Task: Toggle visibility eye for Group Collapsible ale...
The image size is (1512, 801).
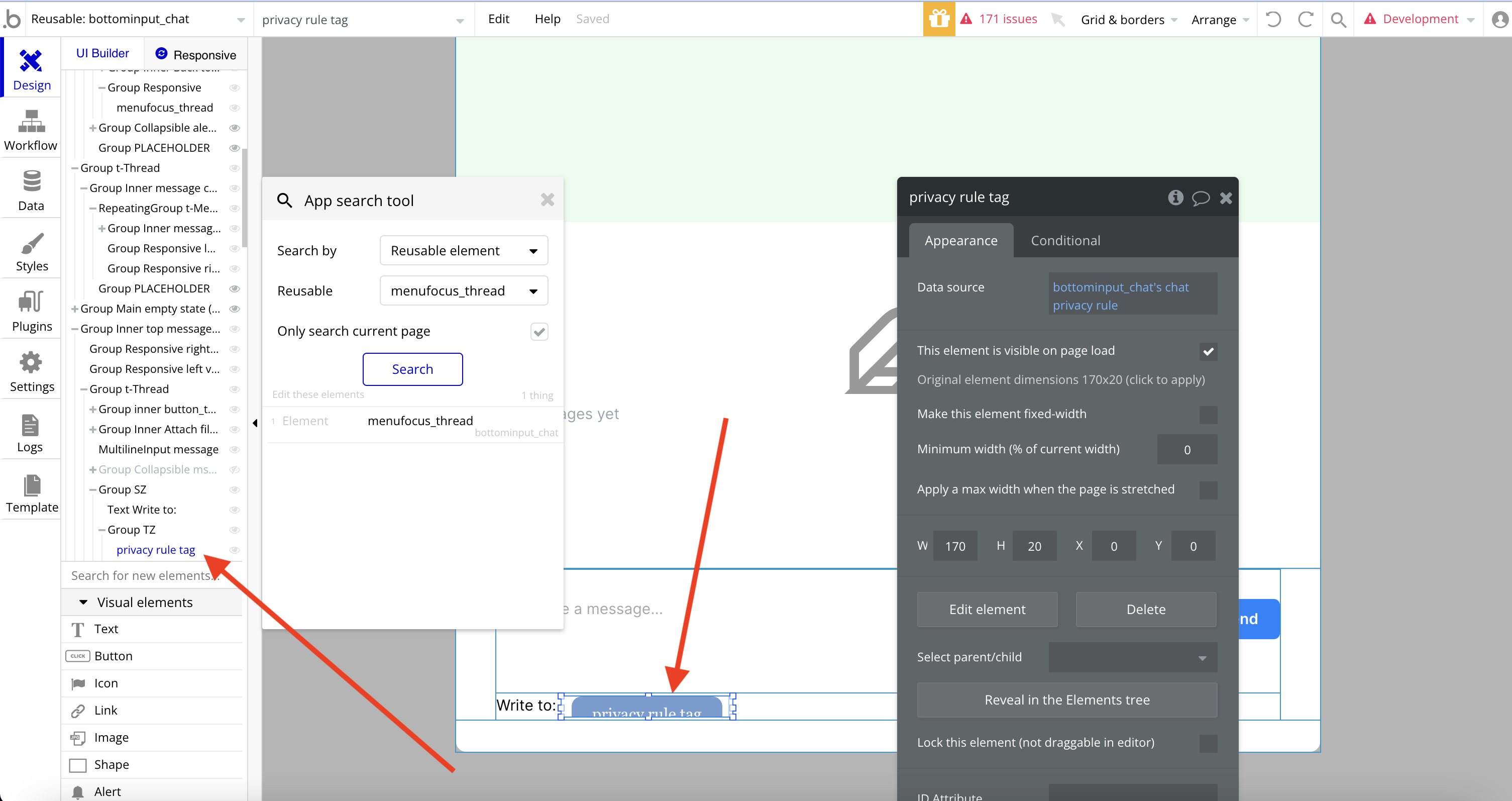Action: (x=234, y=128)
